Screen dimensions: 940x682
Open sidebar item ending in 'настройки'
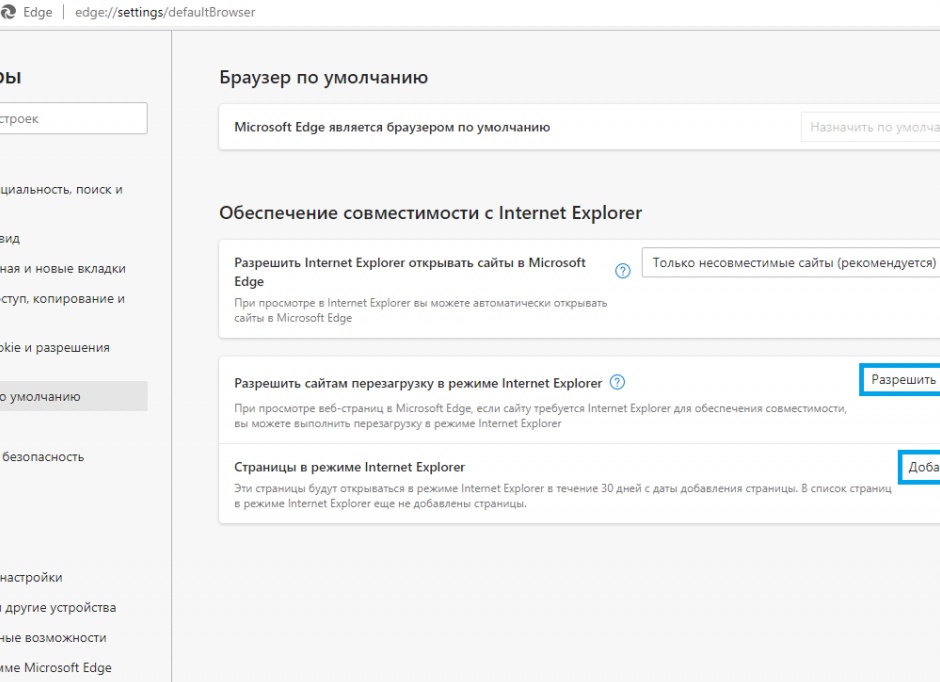pos(31,577)
